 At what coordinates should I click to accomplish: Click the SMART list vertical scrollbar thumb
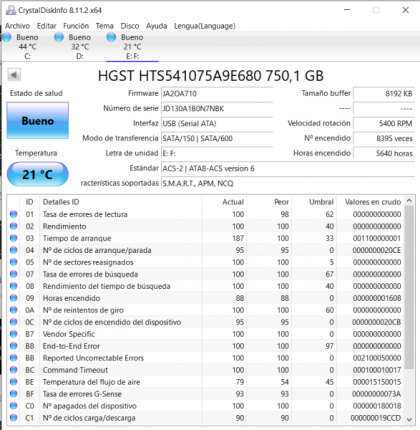coord(410,287)
